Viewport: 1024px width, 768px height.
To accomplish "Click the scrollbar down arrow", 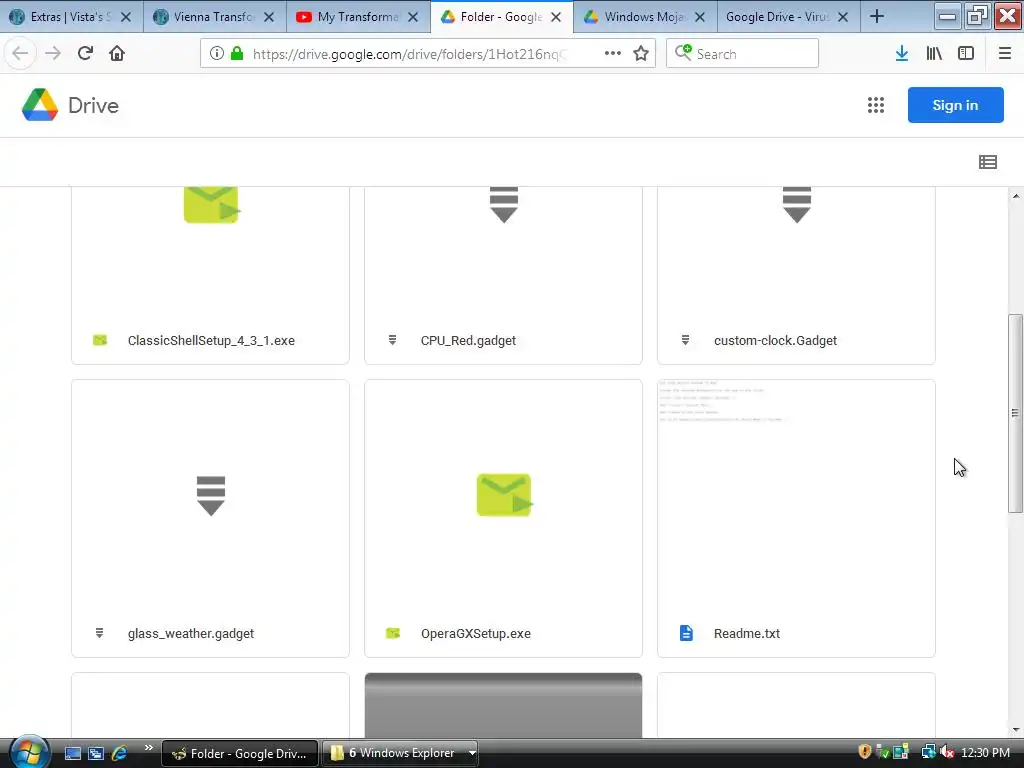I will (x=1016, y=729).
